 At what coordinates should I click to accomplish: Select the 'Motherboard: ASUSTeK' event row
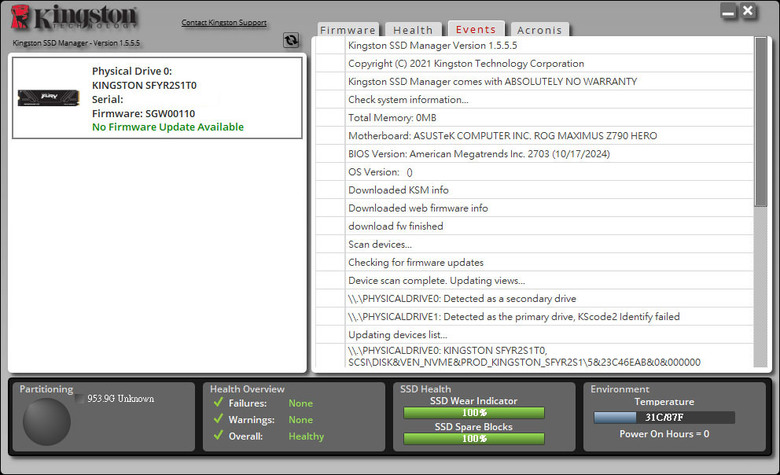pos(534,136)
